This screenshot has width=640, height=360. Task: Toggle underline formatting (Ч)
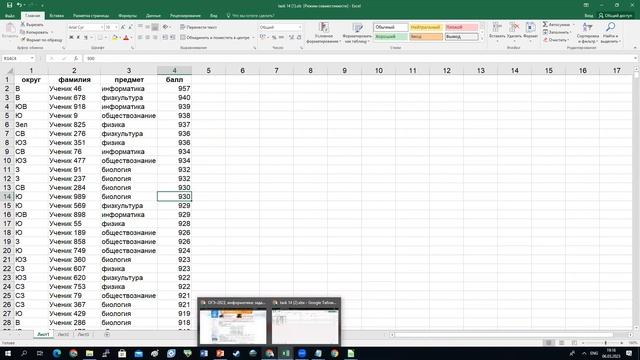coord(86,38)
